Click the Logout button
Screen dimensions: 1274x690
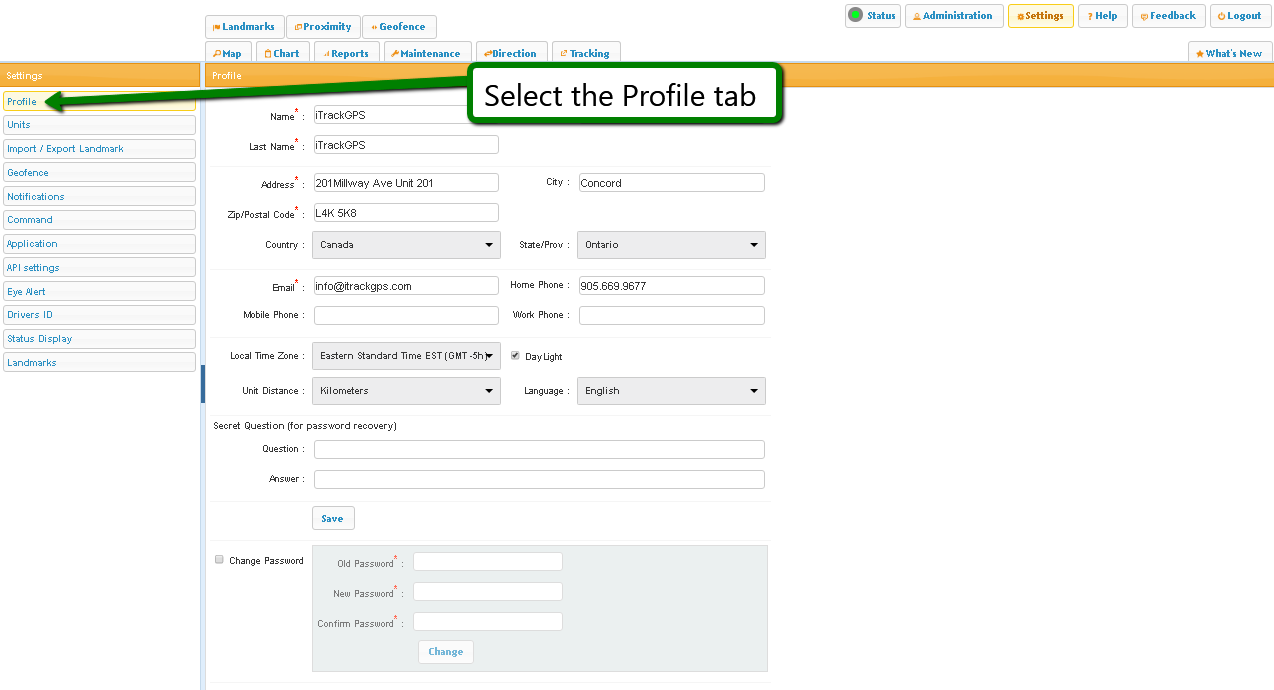[x=1240, y=16]
